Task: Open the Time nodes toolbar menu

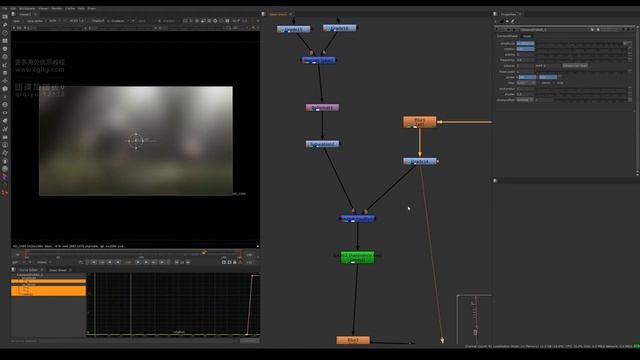Action: (5, 33)
